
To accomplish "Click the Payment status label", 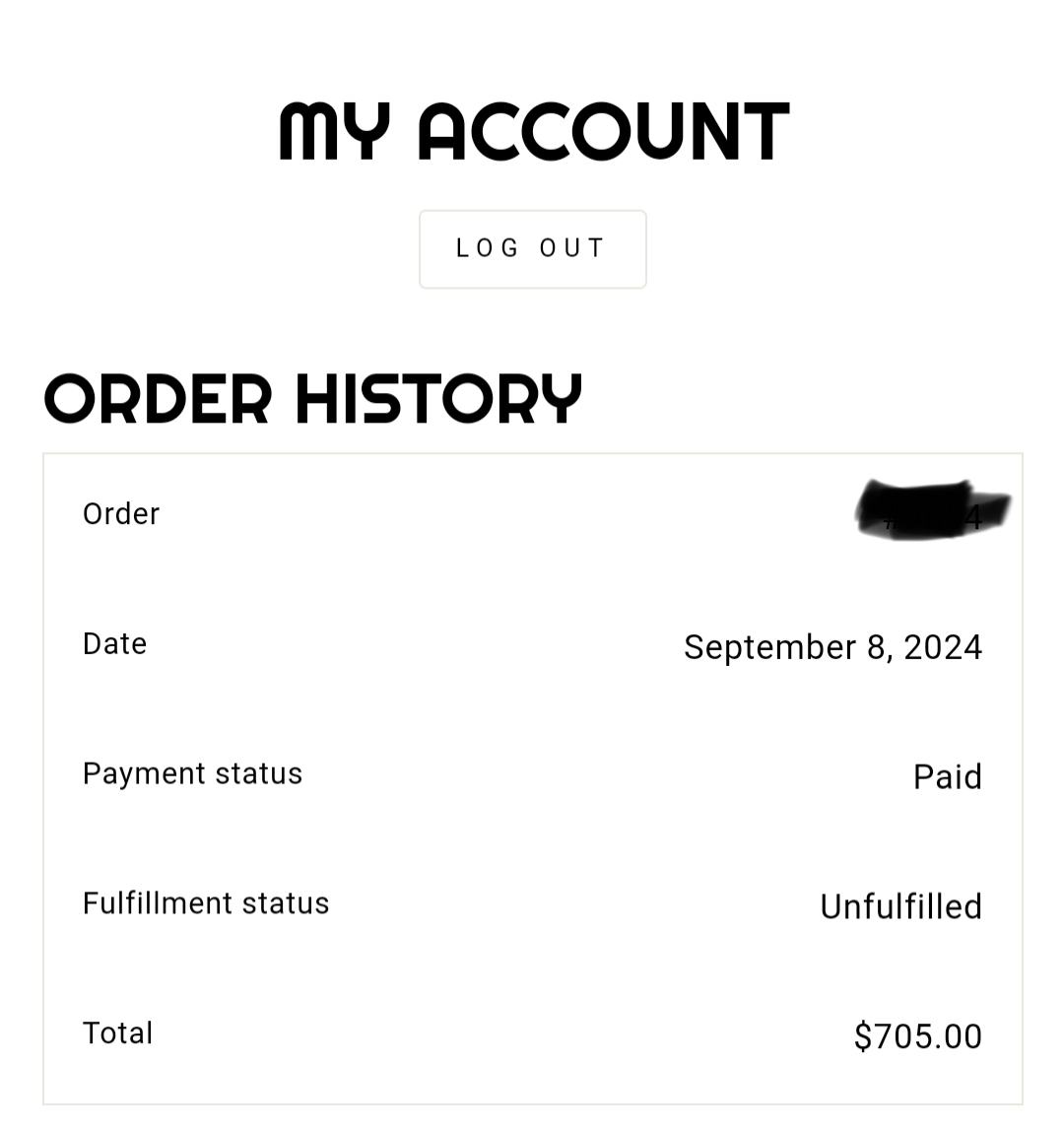I will coord(192,774).
